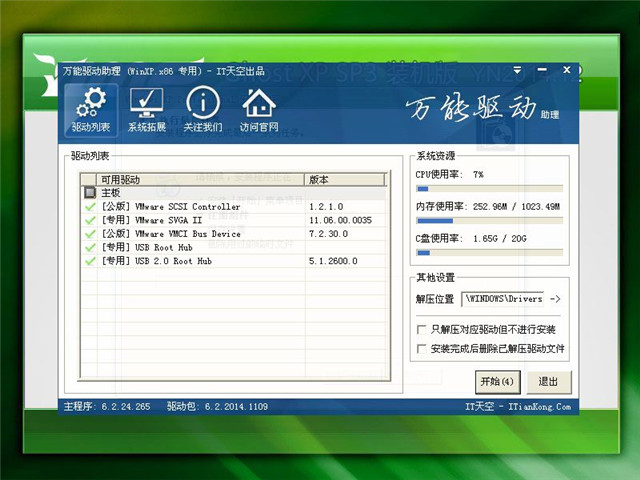Image resolution: width=640 pixels, height=480 pixels.
Task: Click the \WINDOWS\Drivers path field
Action: (x=502, y=299)
